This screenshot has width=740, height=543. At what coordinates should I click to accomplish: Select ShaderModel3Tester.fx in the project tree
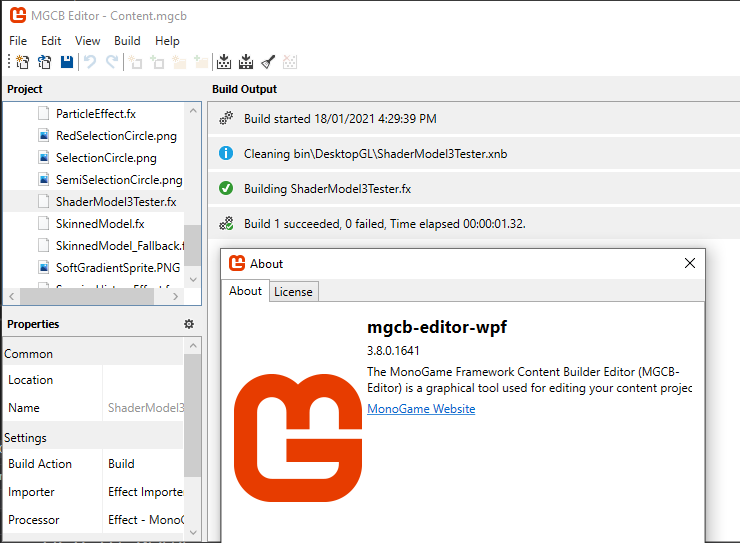pos(116,202)
